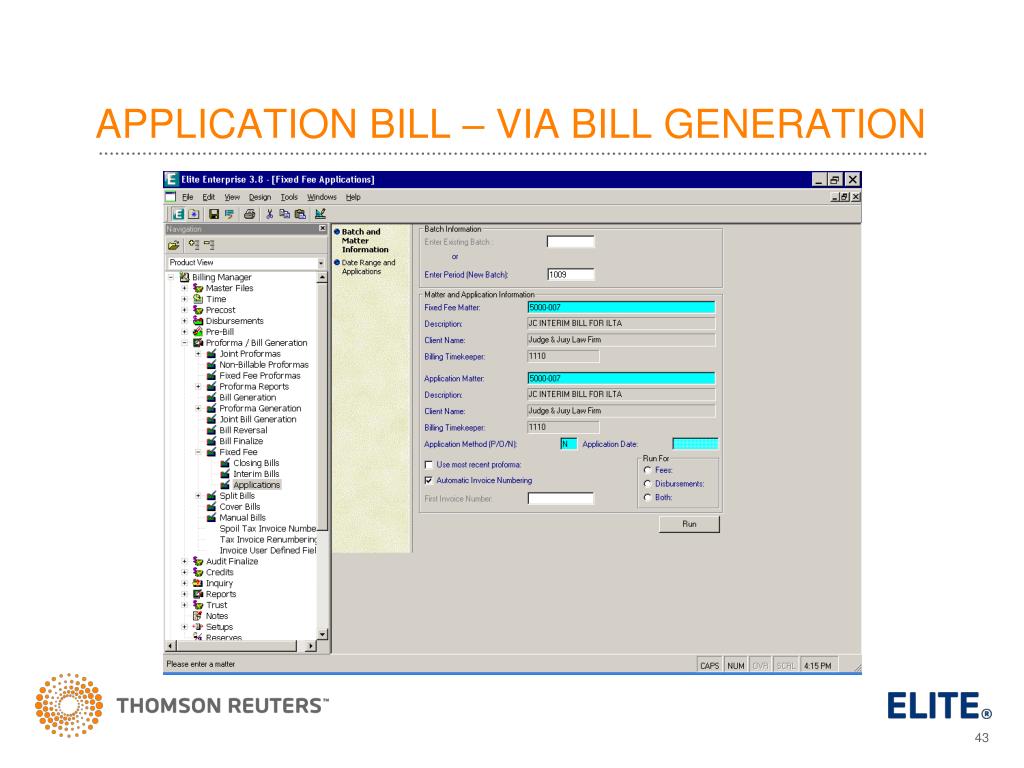This screenshot has width=1024, height=768.
Task: Select Cover Bills in the tree
Action: [240, 507]
